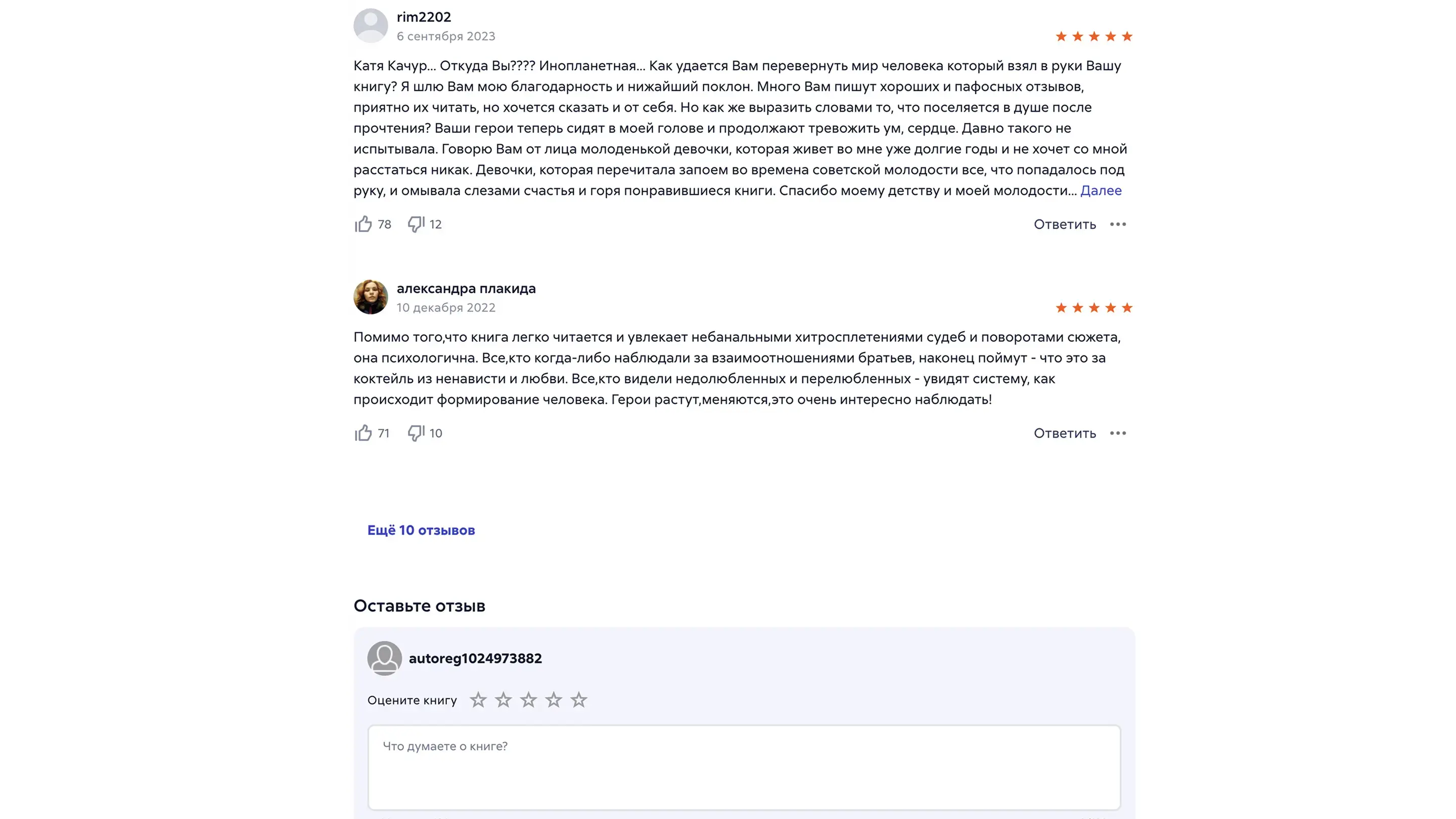Open three-dot menu on александра плакида review
1456x819 pixels.
click(1117, 433)
